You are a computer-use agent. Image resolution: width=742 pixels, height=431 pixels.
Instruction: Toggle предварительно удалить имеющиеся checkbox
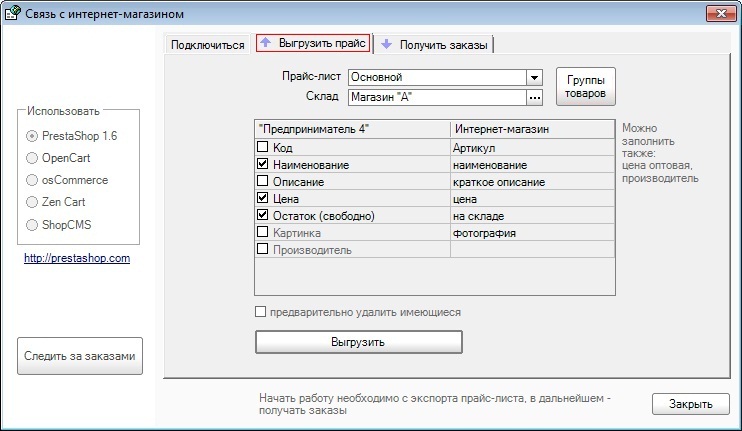tap(260, 312)
